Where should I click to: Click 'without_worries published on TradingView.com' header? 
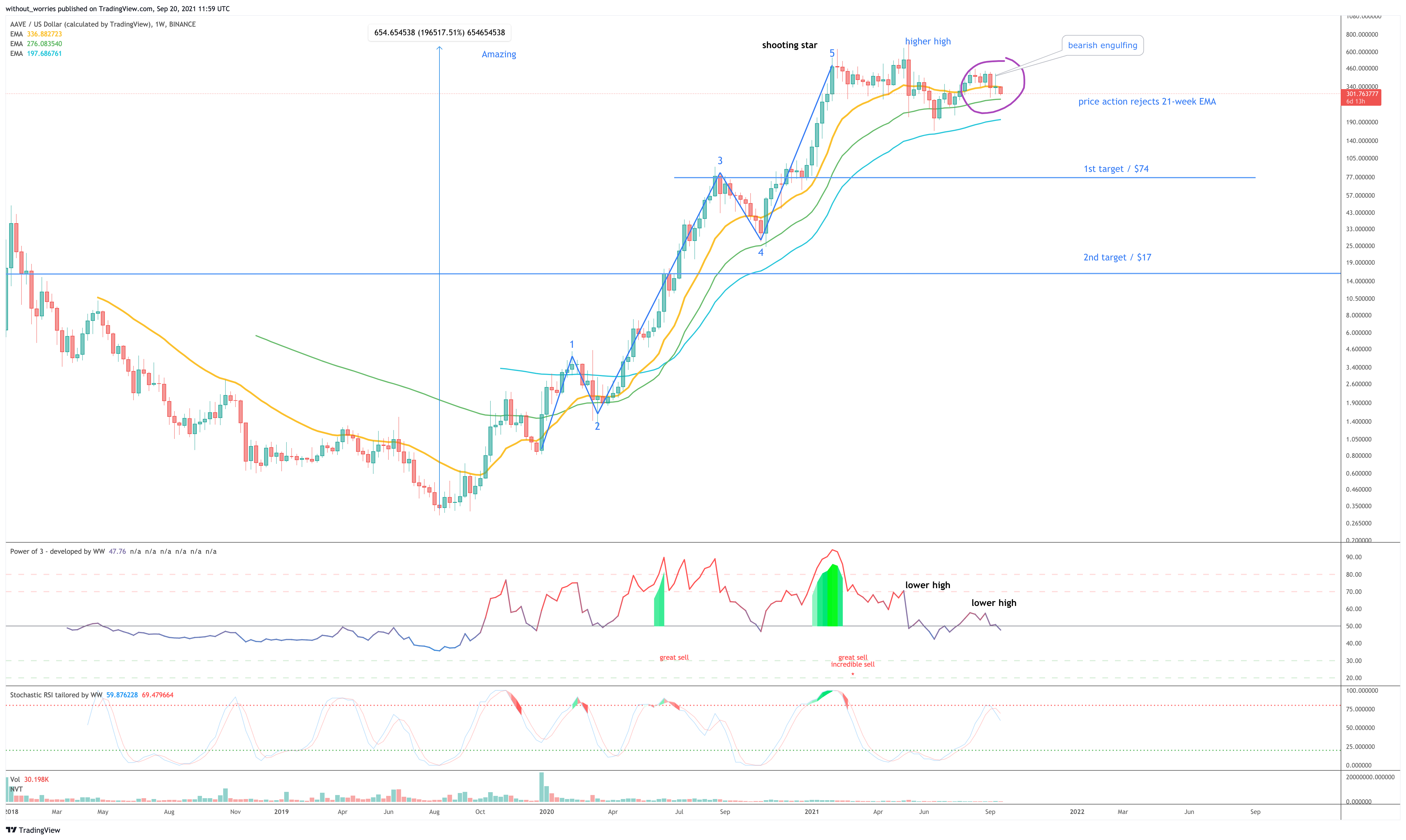coord(118,9)
